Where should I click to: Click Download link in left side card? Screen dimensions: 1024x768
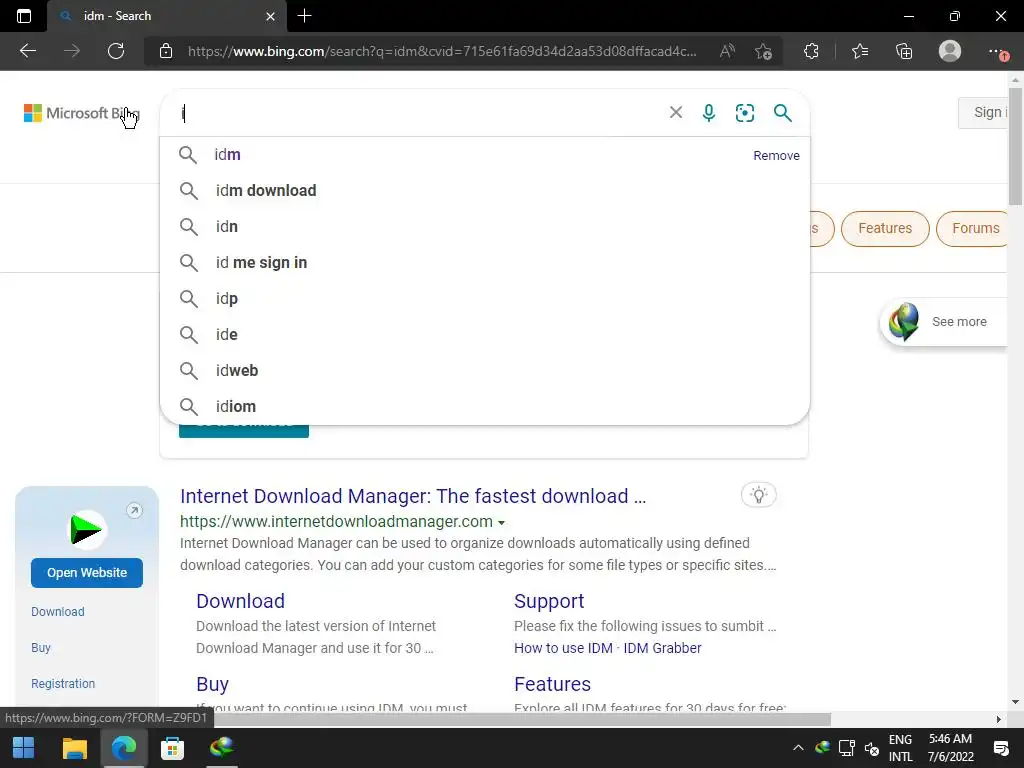pyautogui.click(x=57, y=612)
